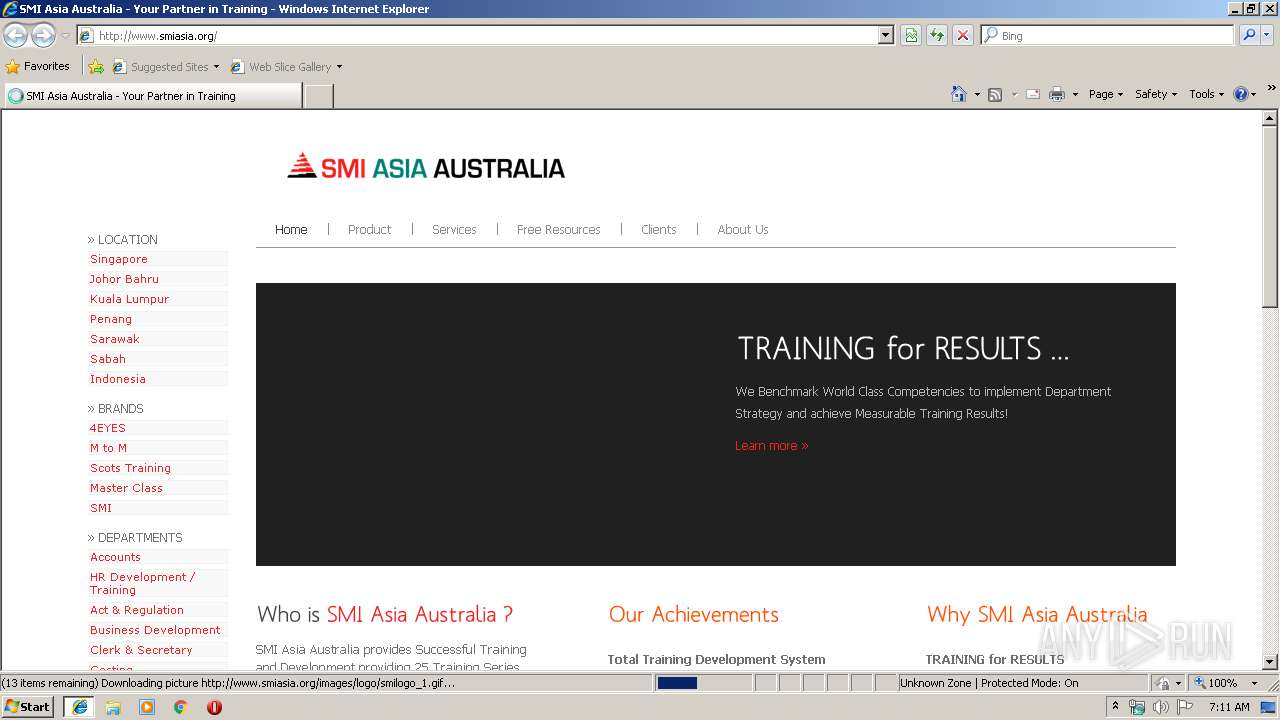Click the Start button
This screenshot has height=720, width=1280.
click(28, 707)
